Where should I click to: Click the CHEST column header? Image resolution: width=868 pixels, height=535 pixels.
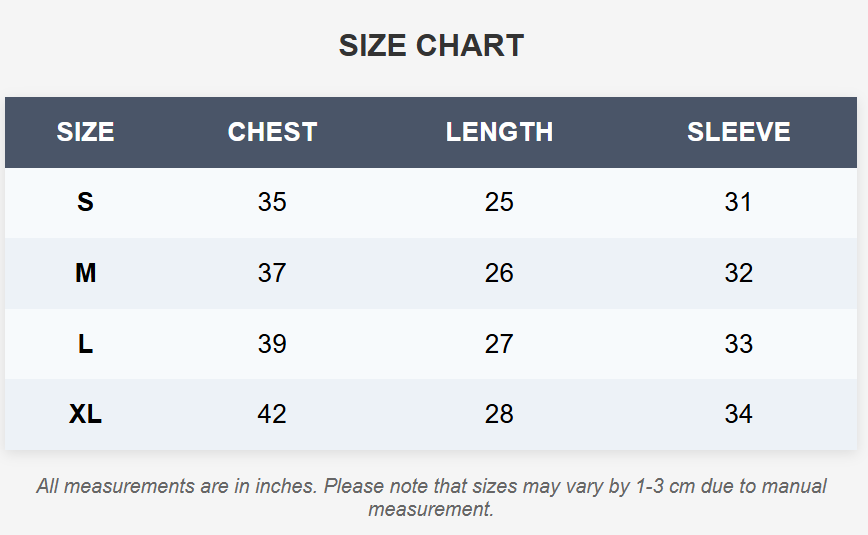[272, 132]
